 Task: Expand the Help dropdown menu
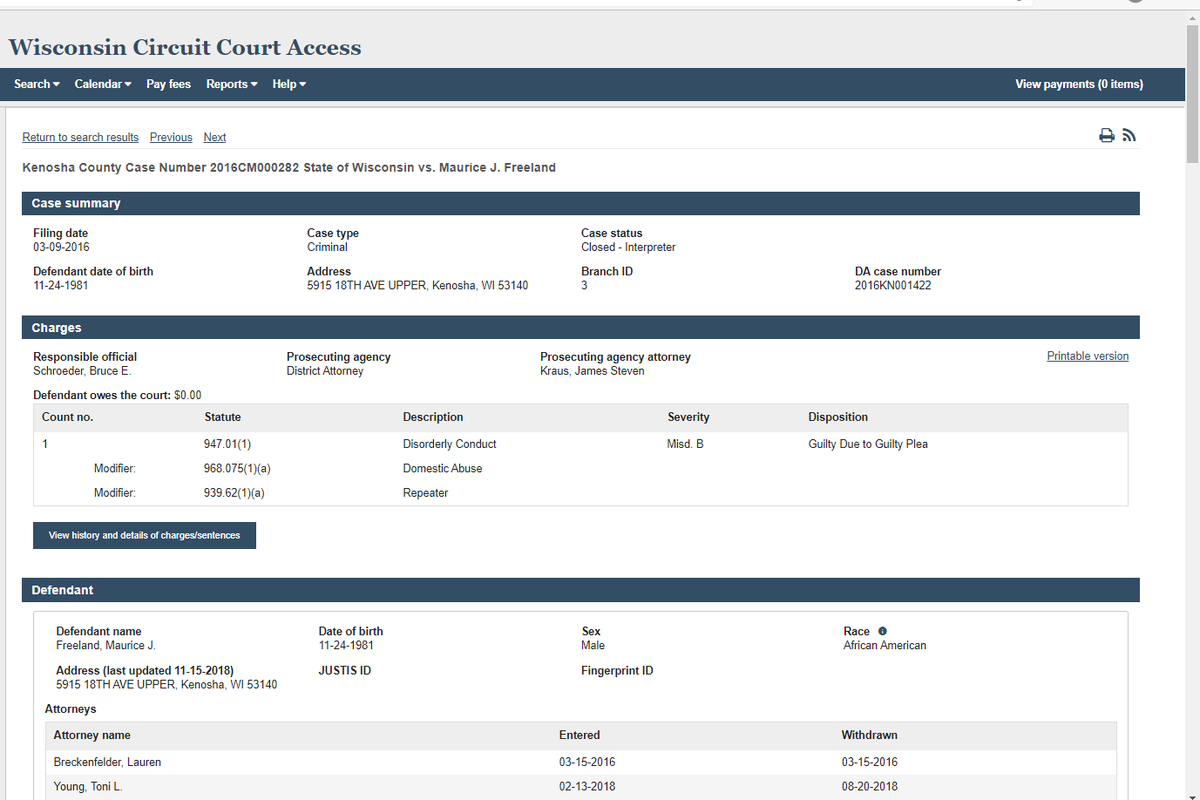(289, 84)
